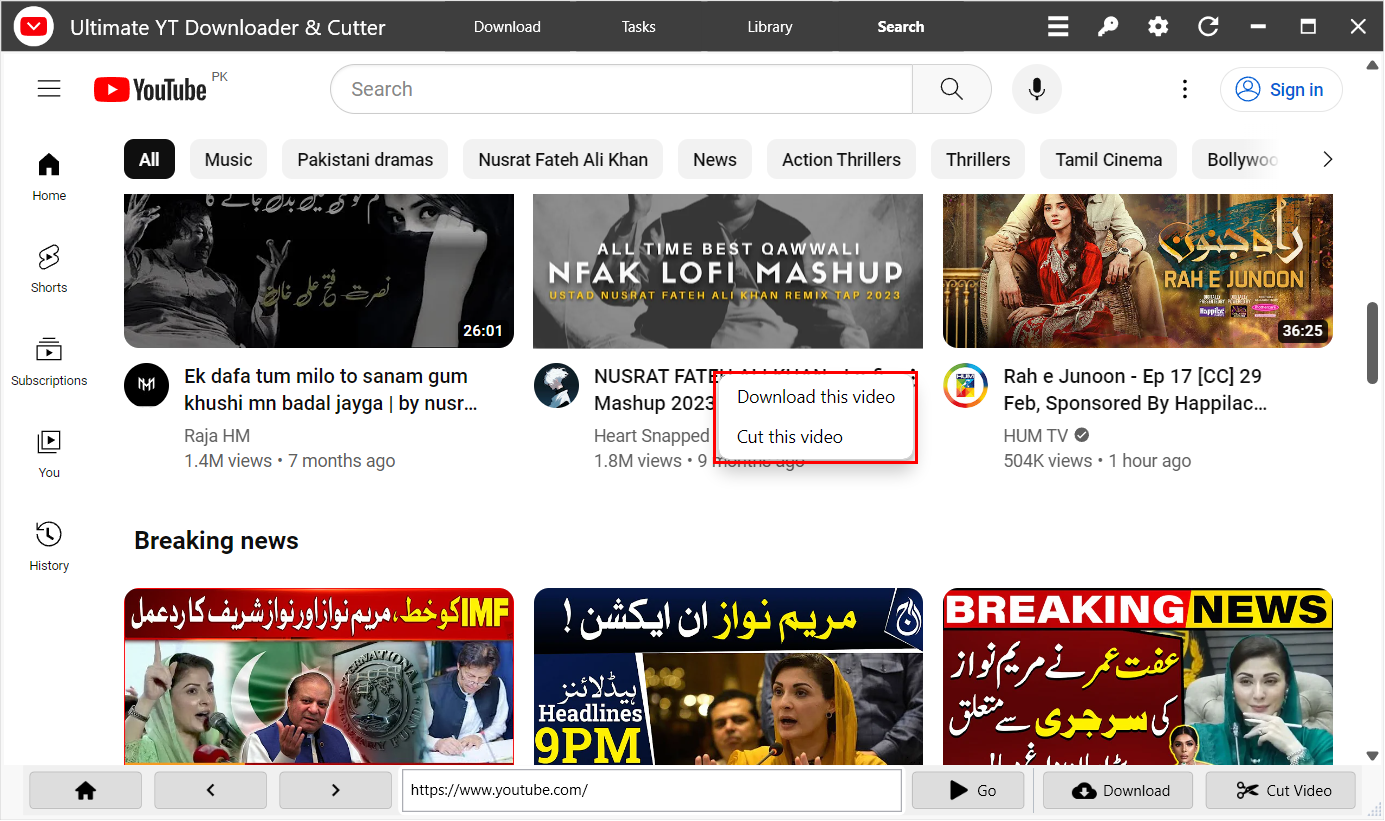The image size is (1385, 821).
Task: Go forward with the right arrow button
Action: point(335,790)
